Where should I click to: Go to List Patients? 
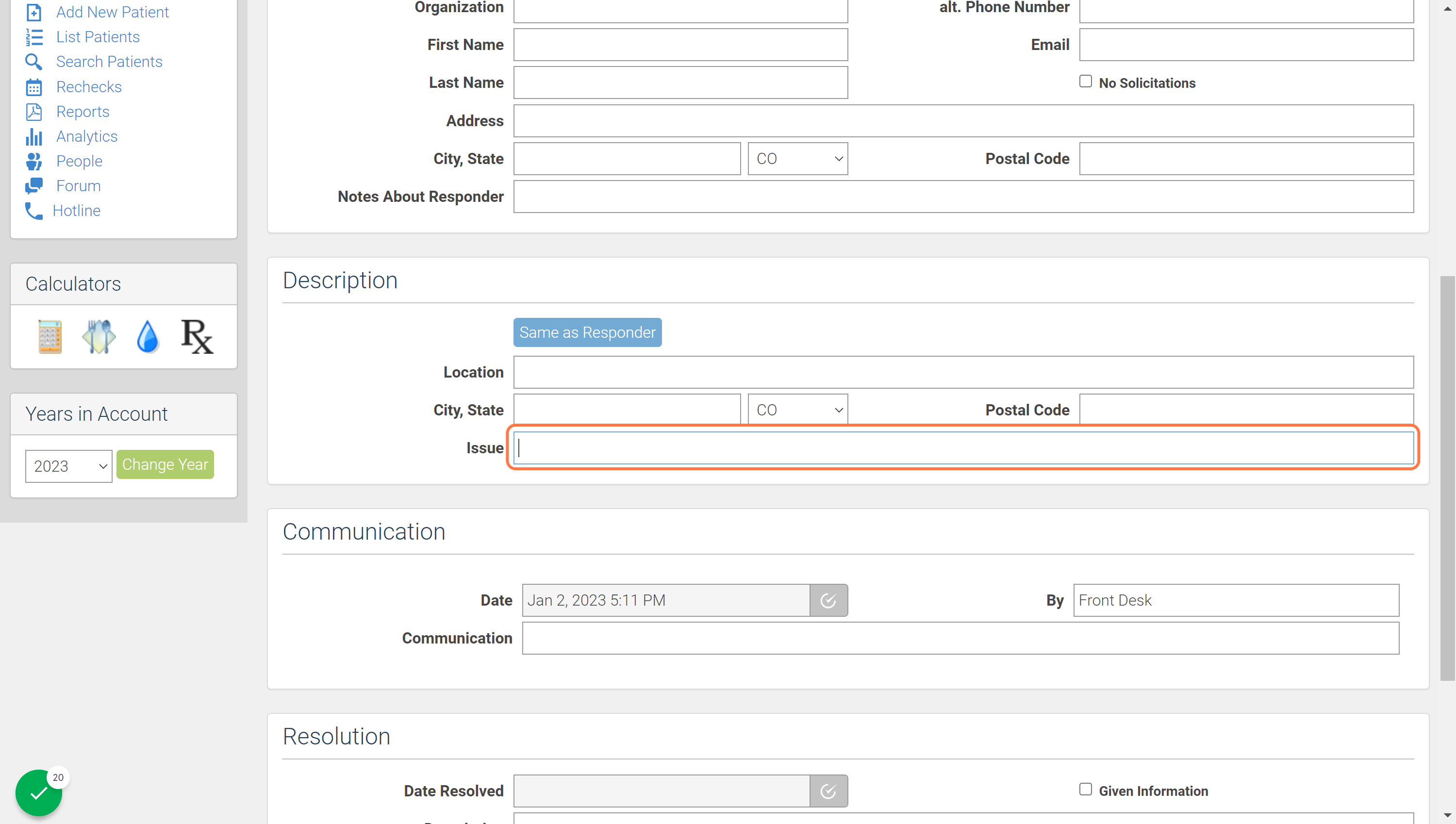tap(98, 37)
